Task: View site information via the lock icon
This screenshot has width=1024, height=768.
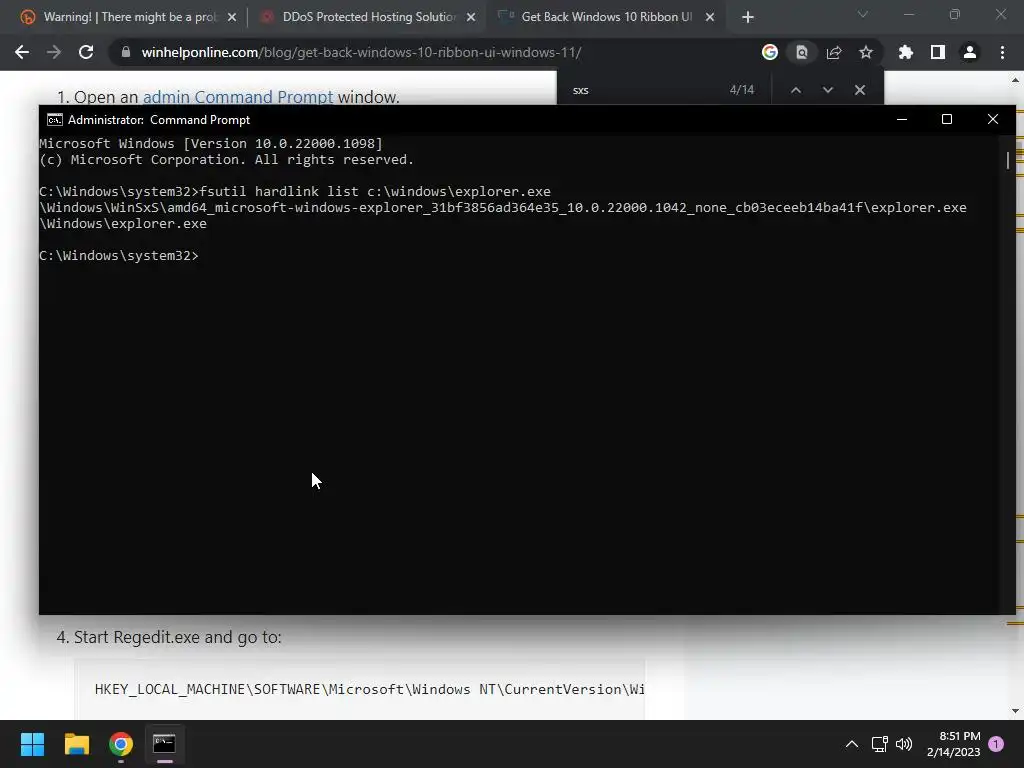Action: click(x=126, y=52)
